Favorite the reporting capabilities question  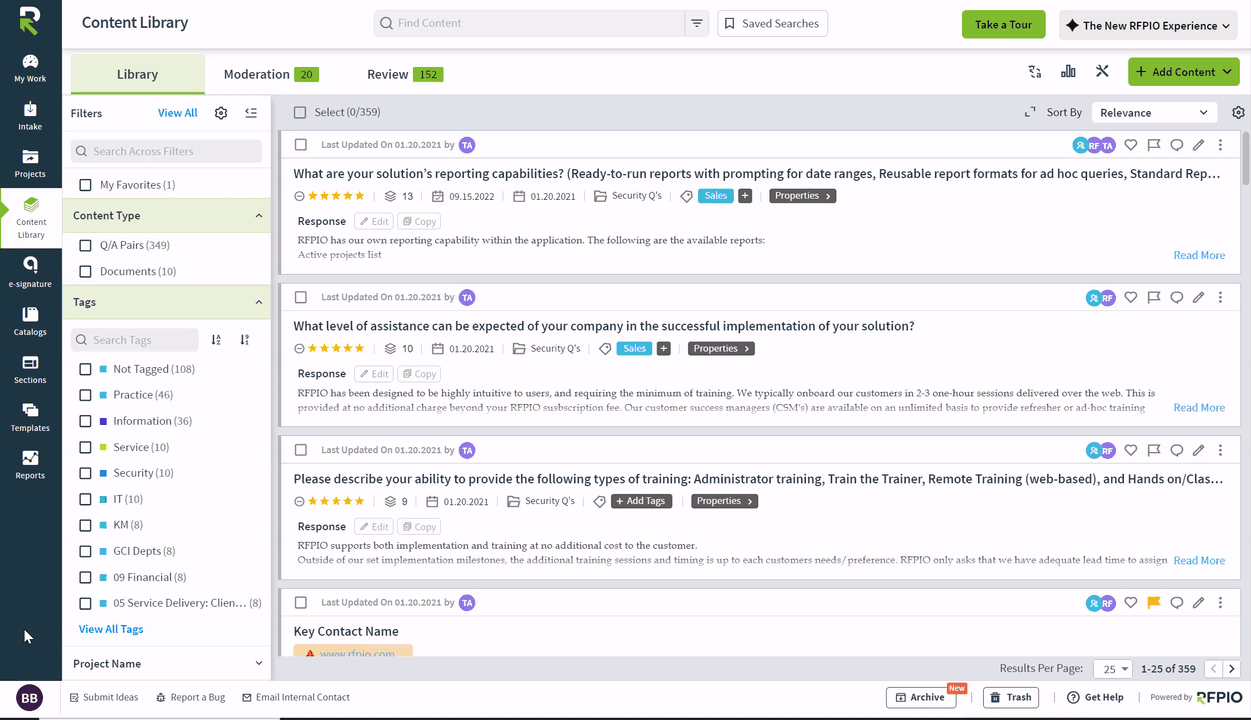click(1131, 145)
